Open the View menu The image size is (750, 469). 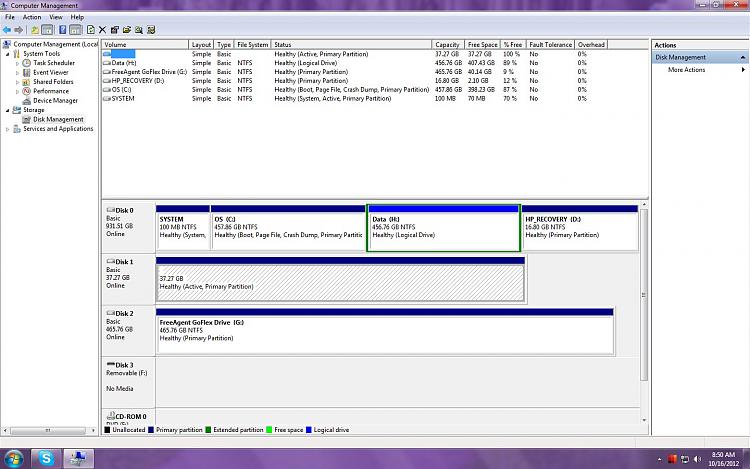56,17
